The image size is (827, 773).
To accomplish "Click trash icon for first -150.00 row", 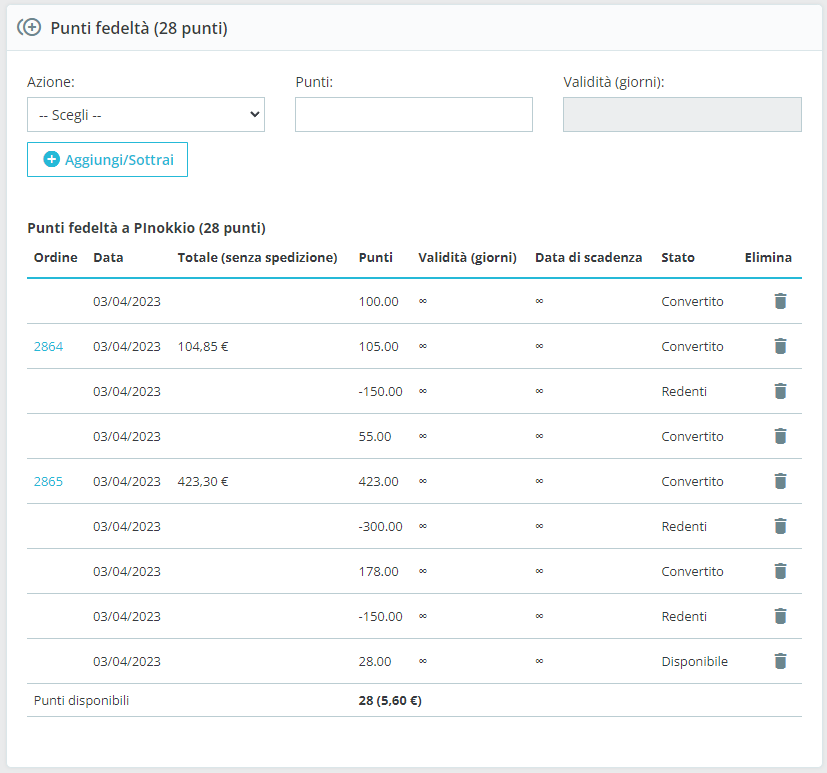I will pos(780,391).
